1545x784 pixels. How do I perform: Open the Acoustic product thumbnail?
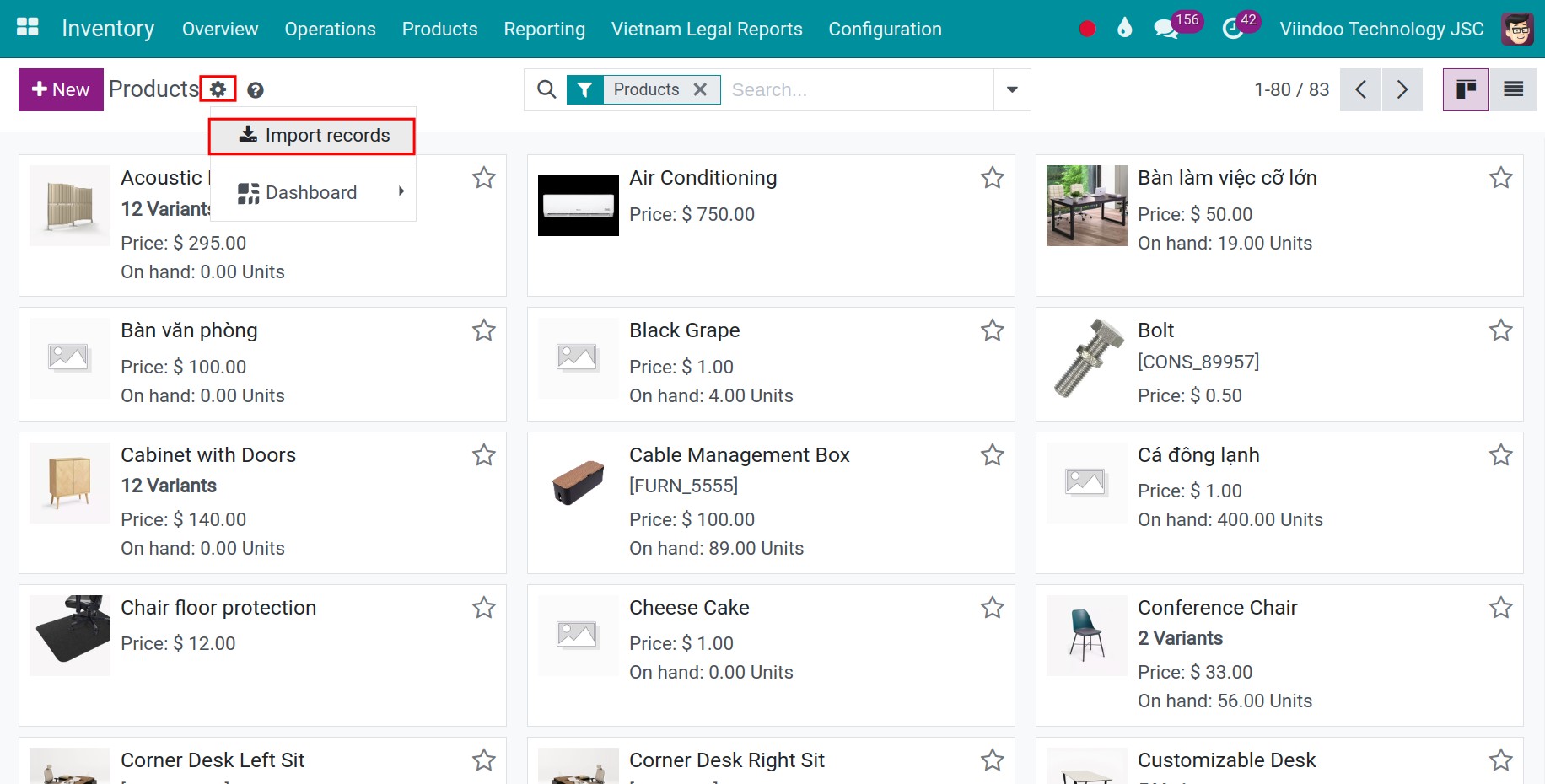coord(70,206)
